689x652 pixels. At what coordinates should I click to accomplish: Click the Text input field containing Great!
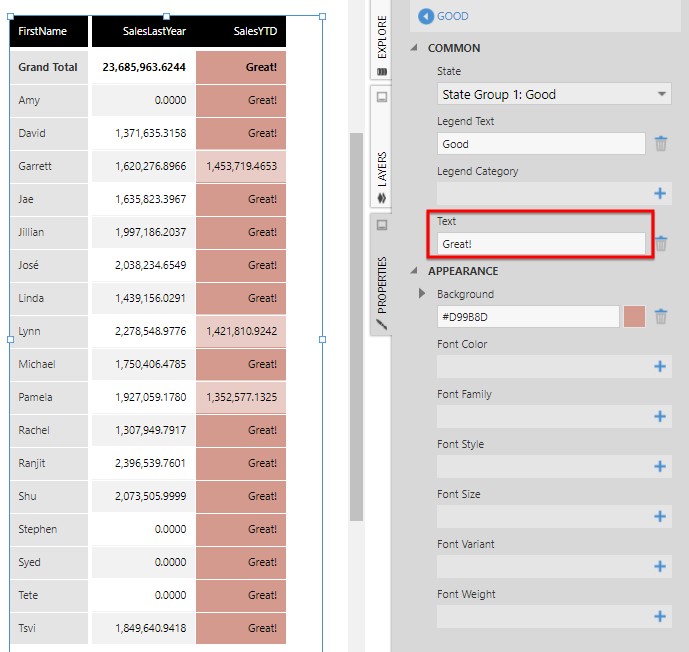coord(541,243)
